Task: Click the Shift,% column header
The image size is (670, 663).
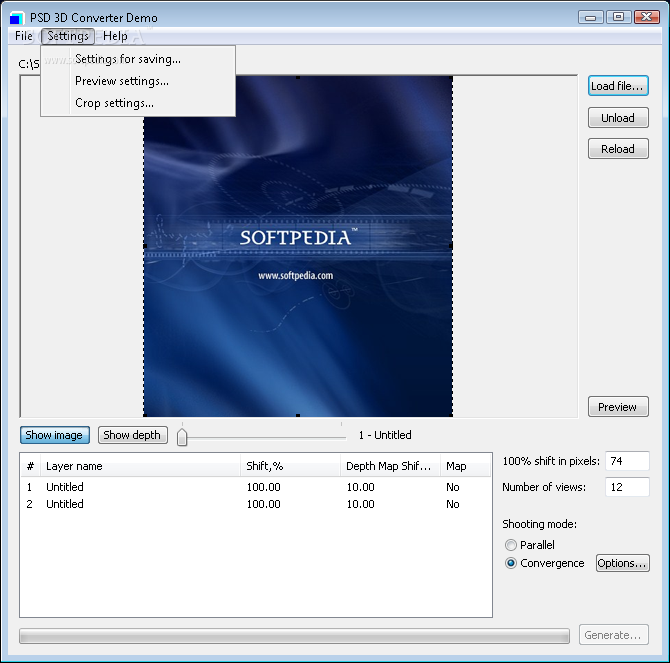Action: click(x=290, y=466)
